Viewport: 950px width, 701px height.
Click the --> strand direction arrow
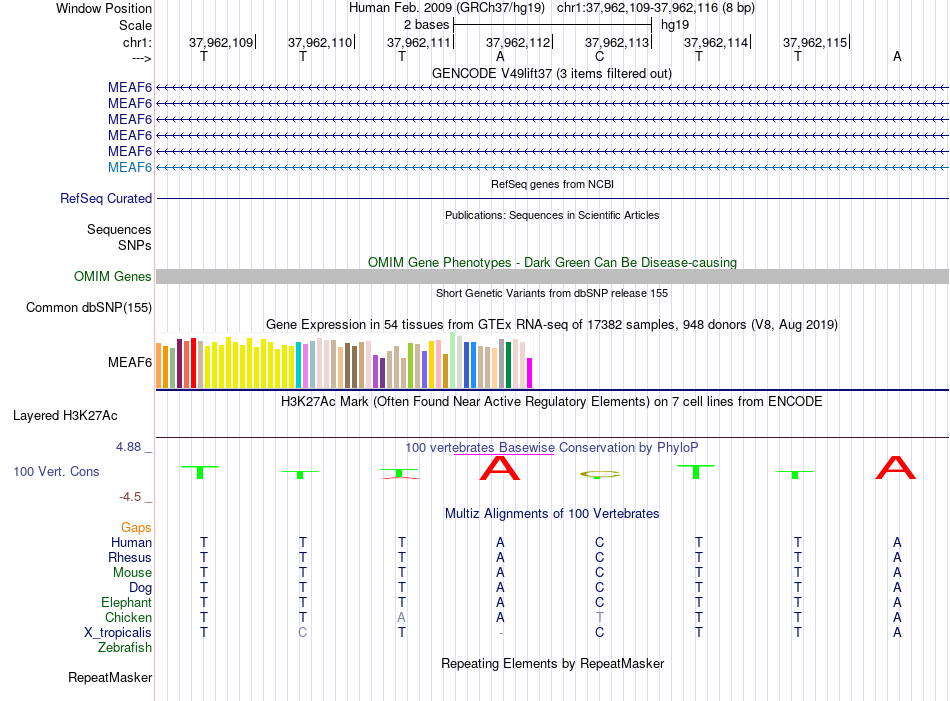point(142,58)
